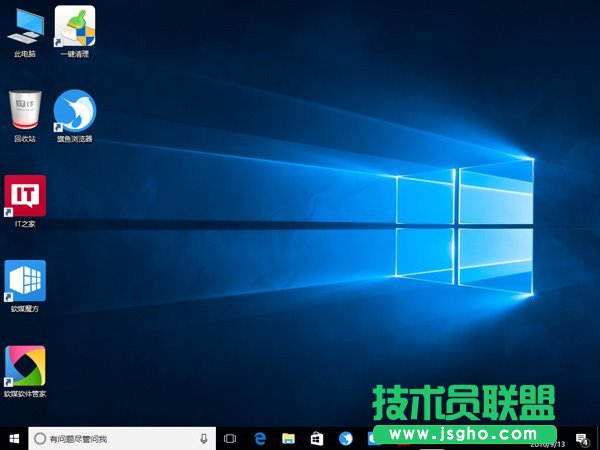600x450 pixels.
Task: Open File Explorer from the taskbar
Action: tap(288, 438)
